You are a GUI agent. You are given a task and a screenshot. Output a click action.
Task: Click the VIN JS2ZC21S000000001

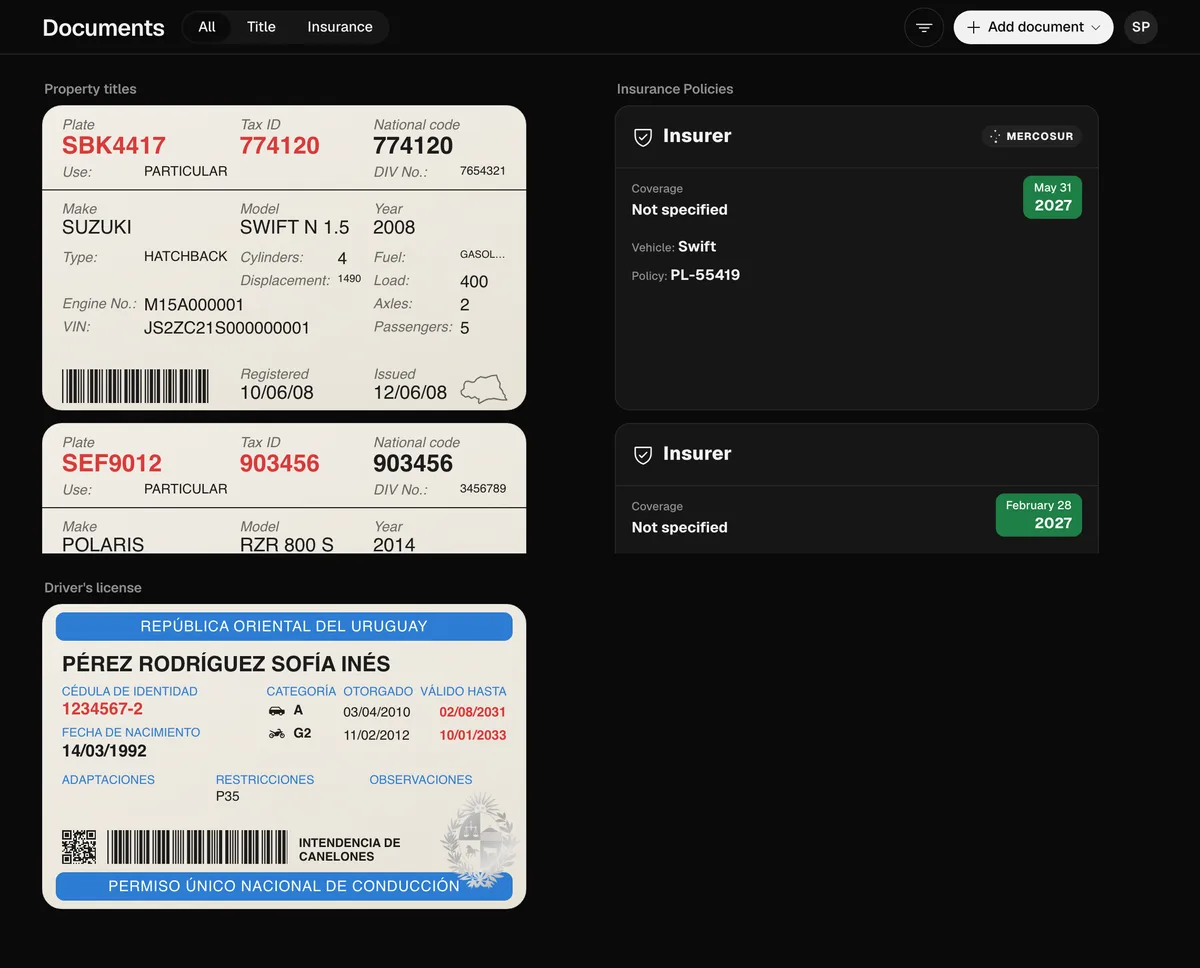(227, 328)
